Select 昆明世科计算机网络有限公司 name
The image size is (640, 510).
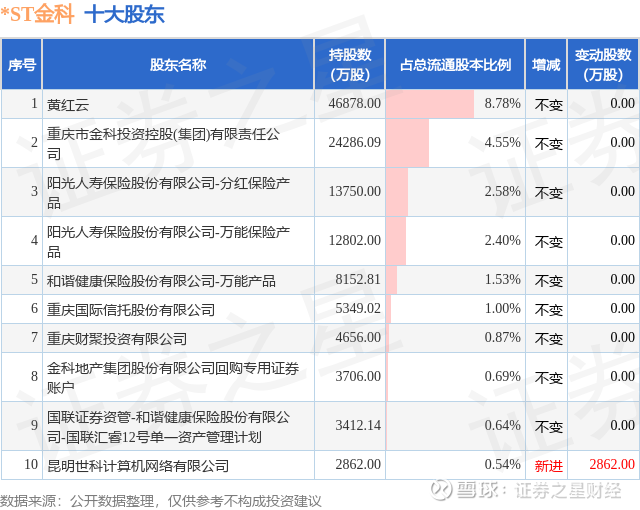(138, 466)
